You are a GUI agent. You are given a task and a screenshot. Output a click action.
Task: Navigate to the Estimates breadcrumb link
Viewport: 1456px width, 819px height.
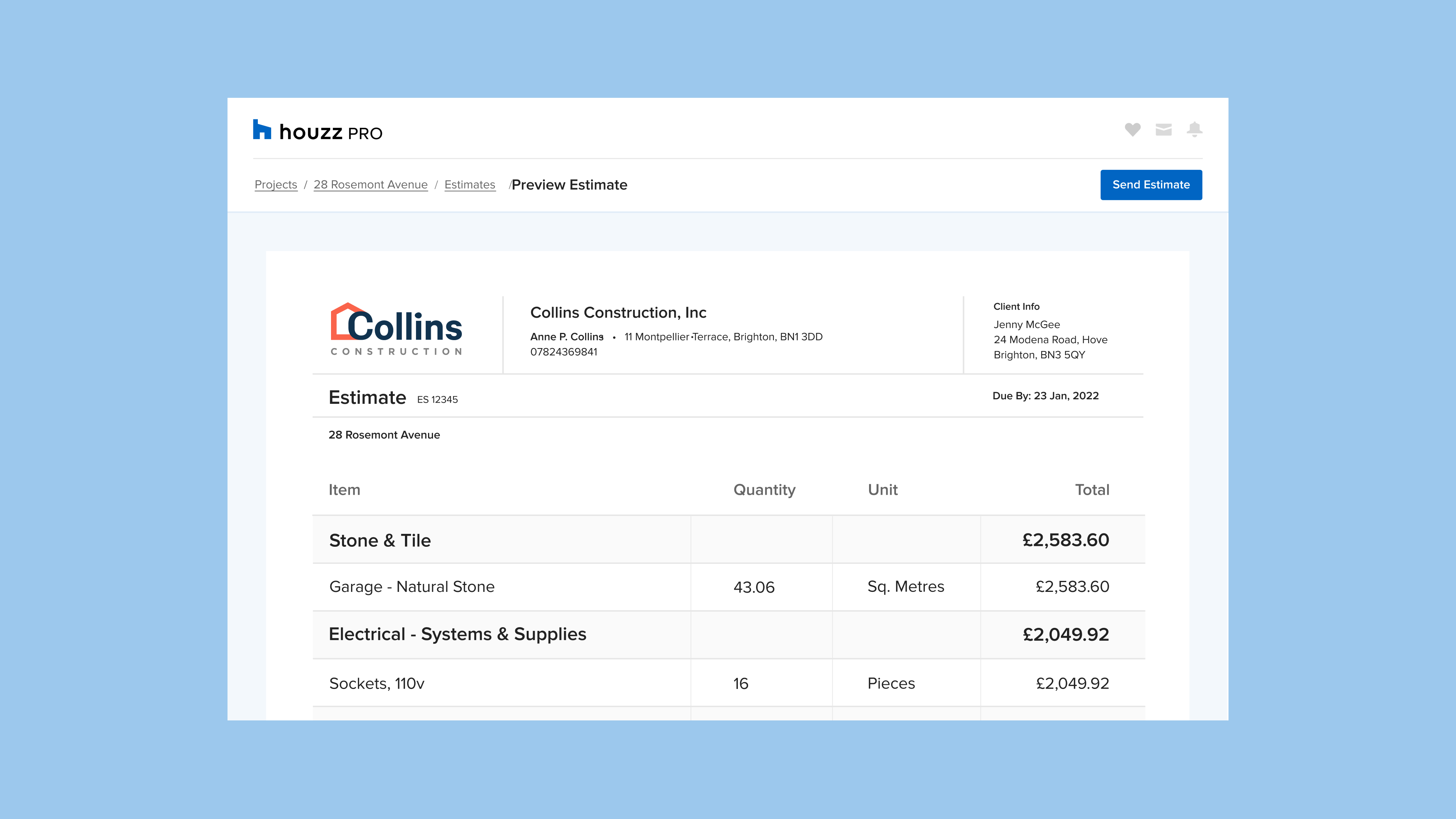(470, 185)
